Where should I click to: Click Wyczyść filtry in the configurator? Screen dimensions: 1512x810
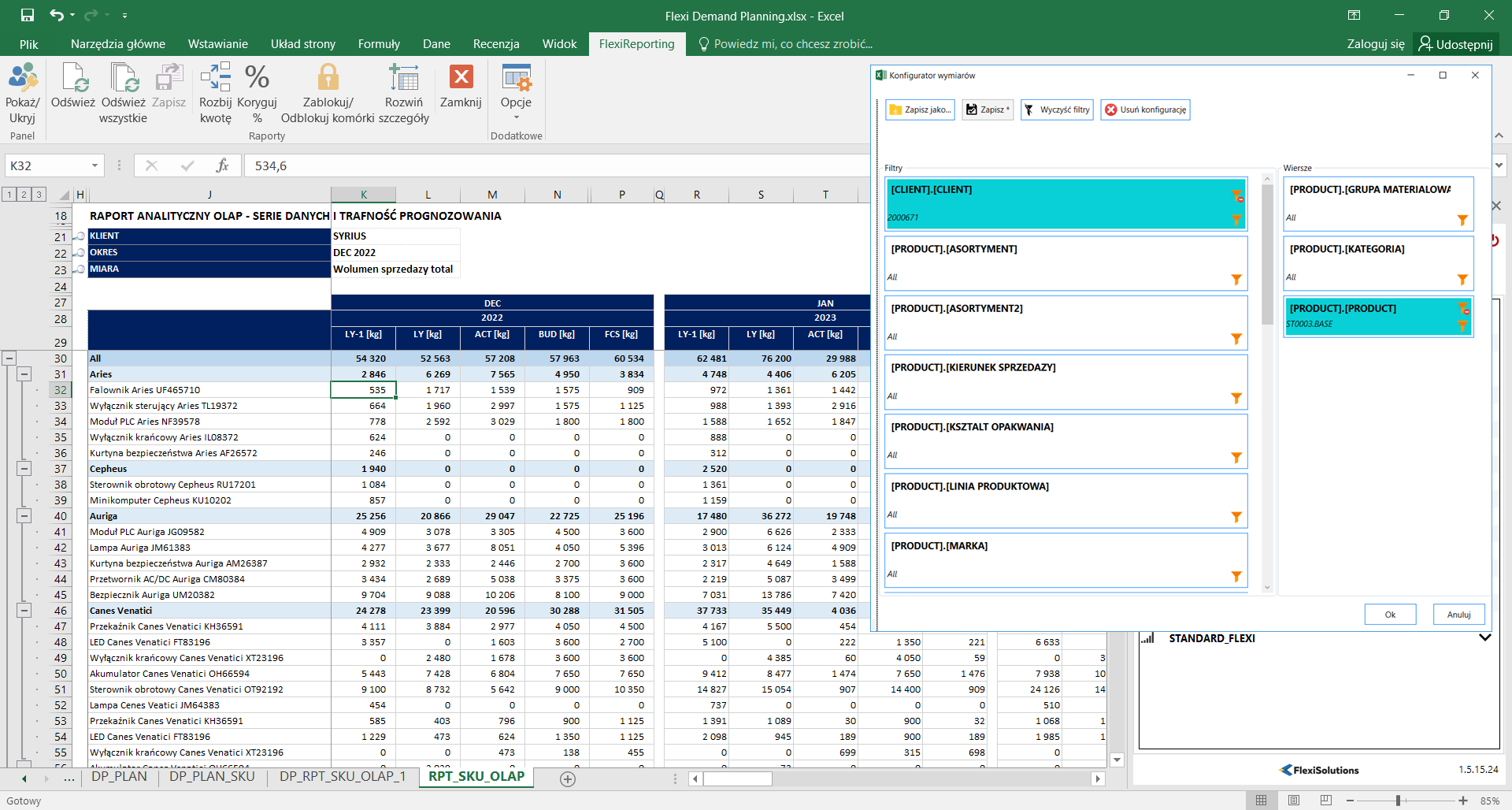tap(1057, 110)
